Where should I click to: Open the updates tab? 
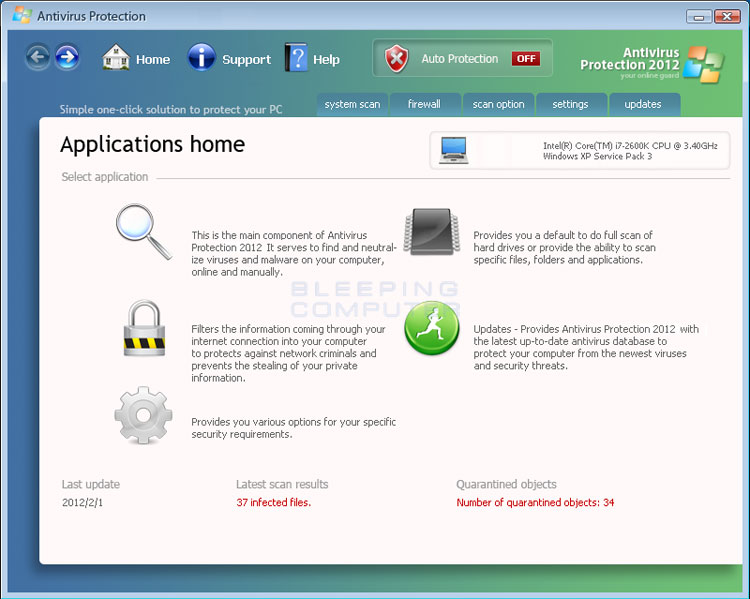click(x=643, y=104)
